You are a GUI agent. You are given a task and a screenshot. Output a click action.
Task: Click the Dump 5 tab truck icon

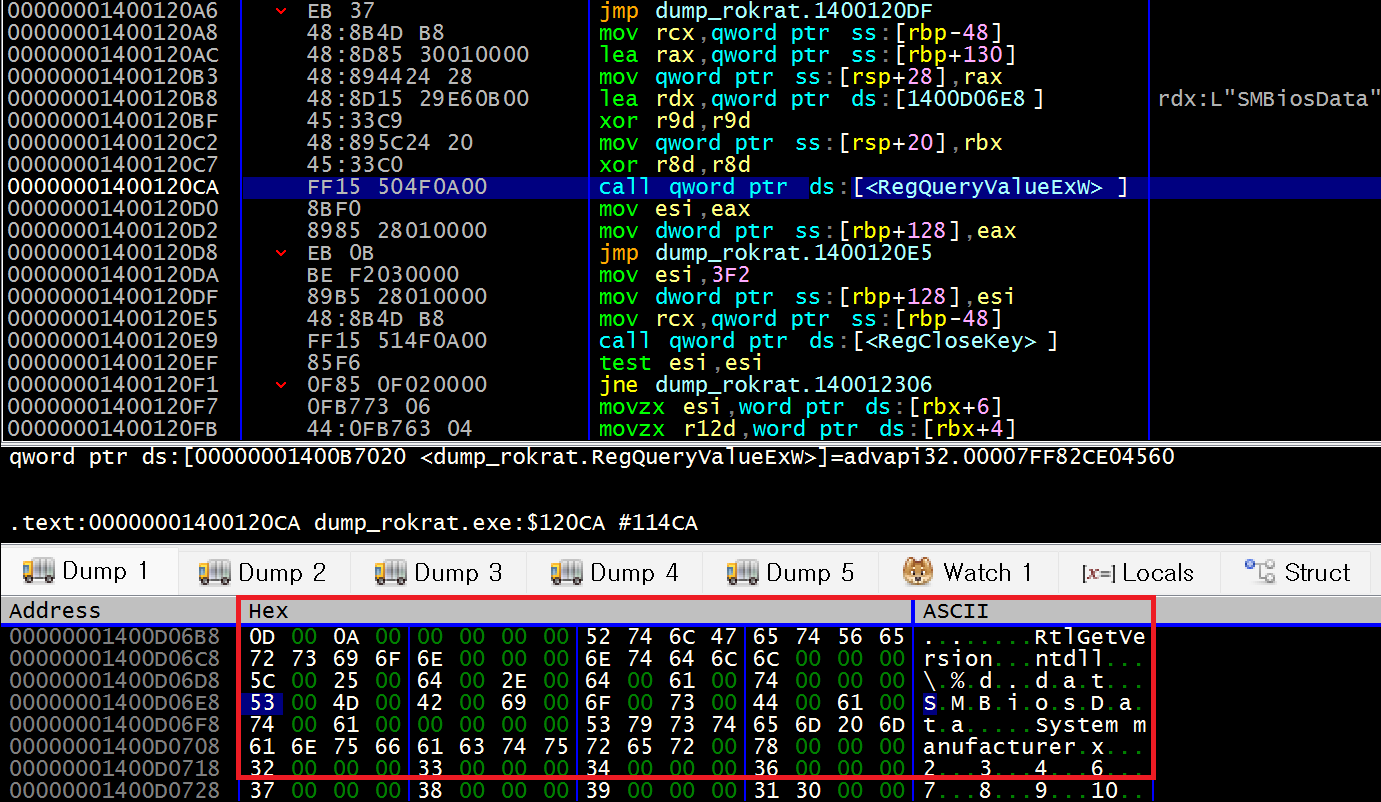[x=743, y=572]
